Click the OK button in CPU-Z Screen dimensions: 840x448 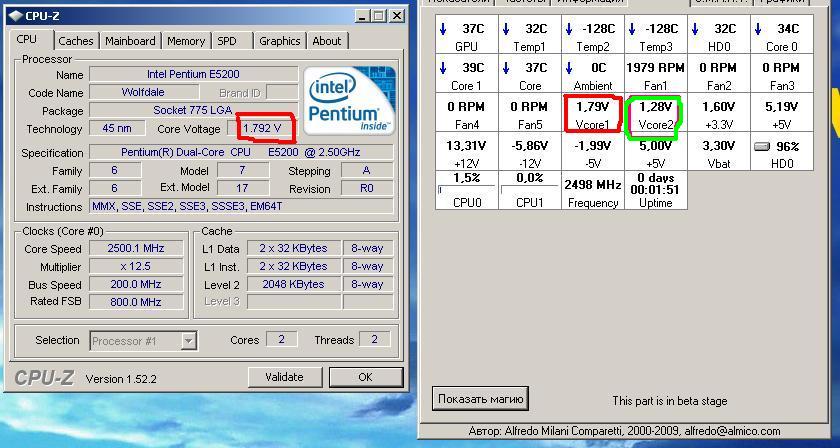click(365, 377)
